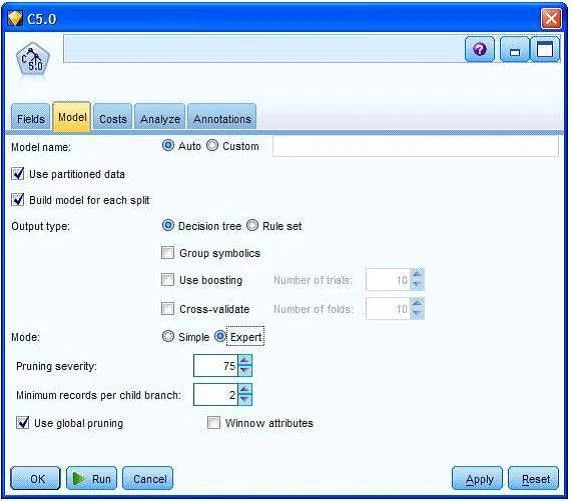Click the OK button
The image size is (572, 502).
pyautogui.click(x=36, y=478)
